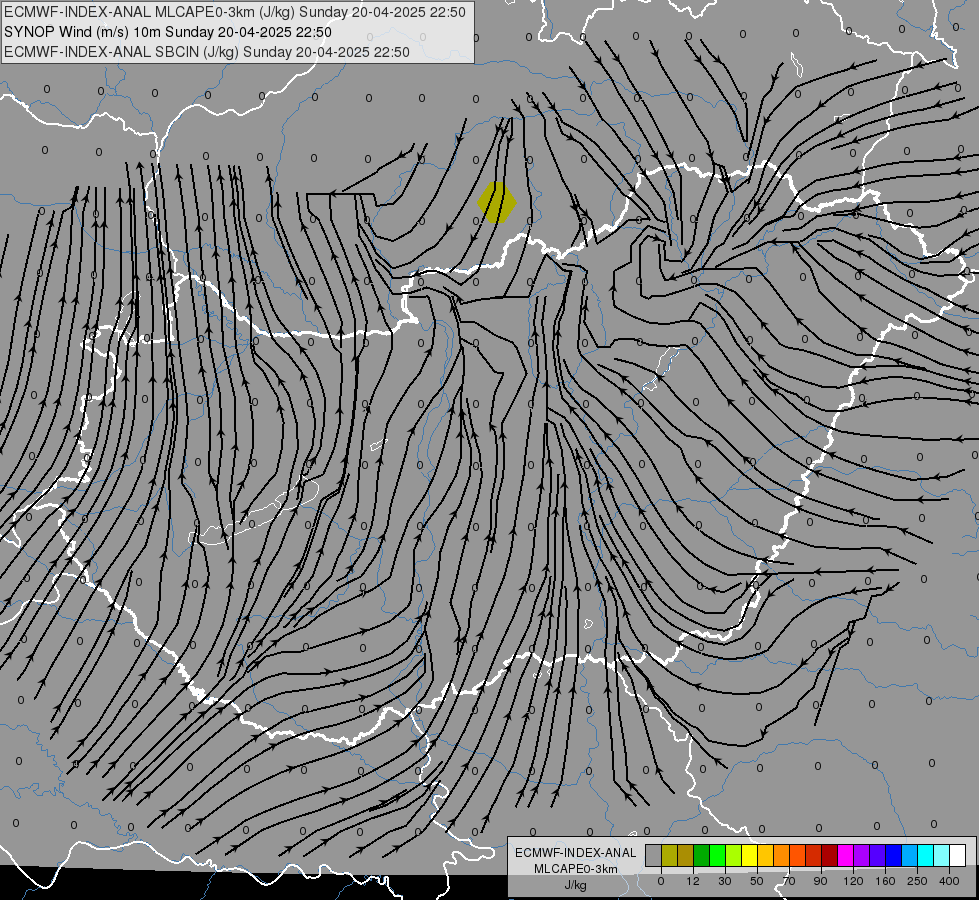Click the gray swatch in the MLCAPE legend
The image size is (979, 900).
[653, 855]
